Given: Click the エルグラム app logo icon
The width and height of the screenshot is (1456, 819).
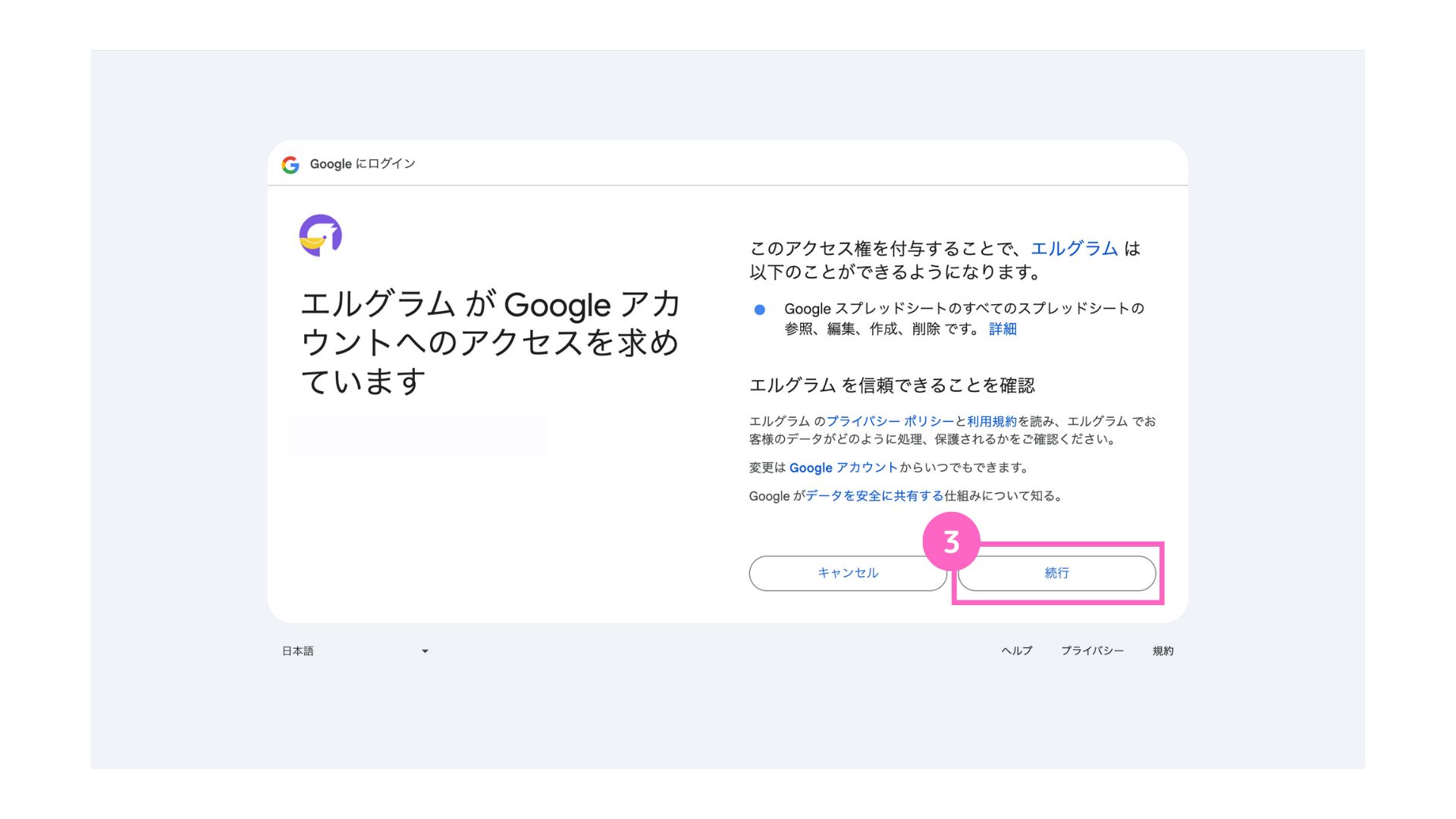Looking at the screenshot, I should [x=320, y=235].
